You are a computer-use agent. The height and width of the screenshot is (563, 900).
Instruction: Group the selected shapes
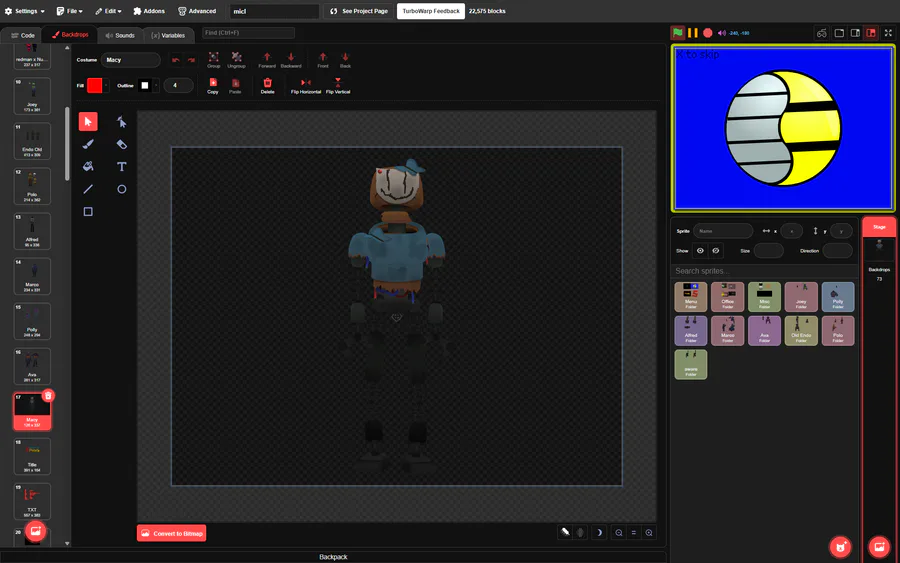click(x=214, y=60)
